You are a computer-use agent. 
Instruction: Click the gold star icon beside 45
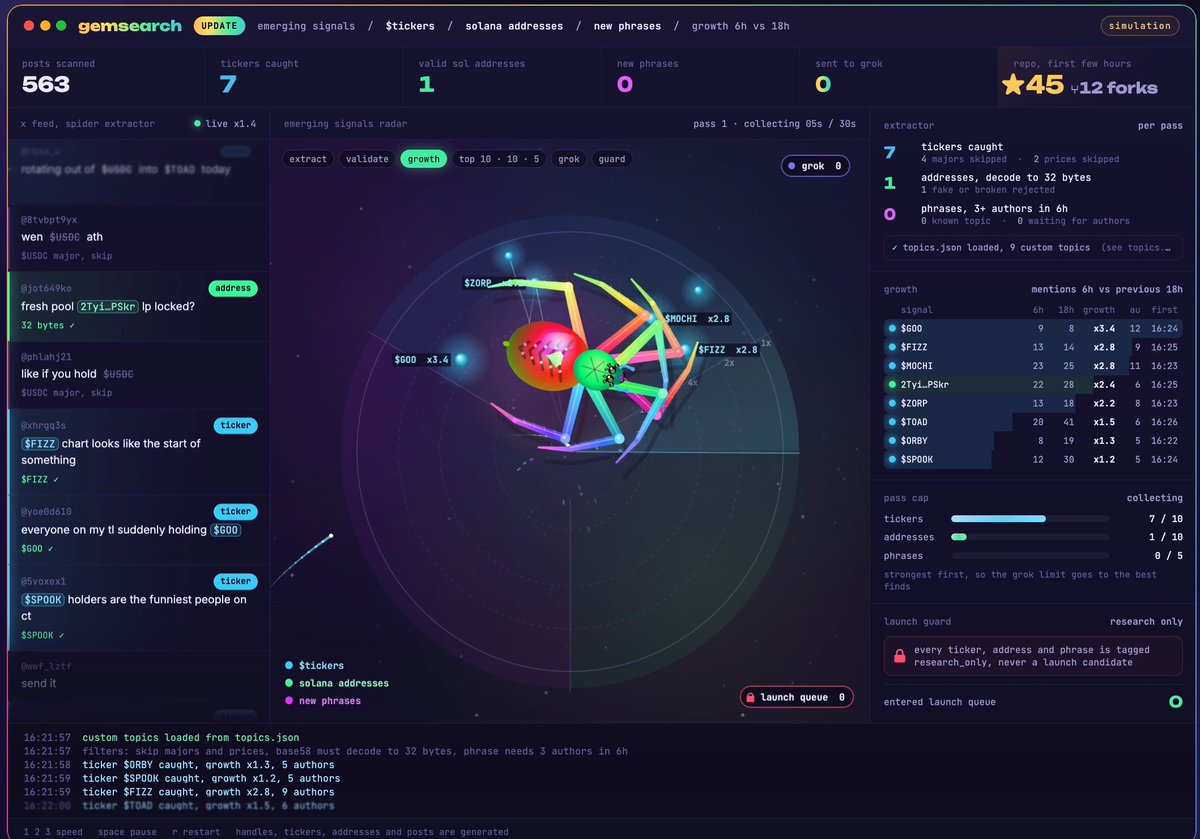1012,85
